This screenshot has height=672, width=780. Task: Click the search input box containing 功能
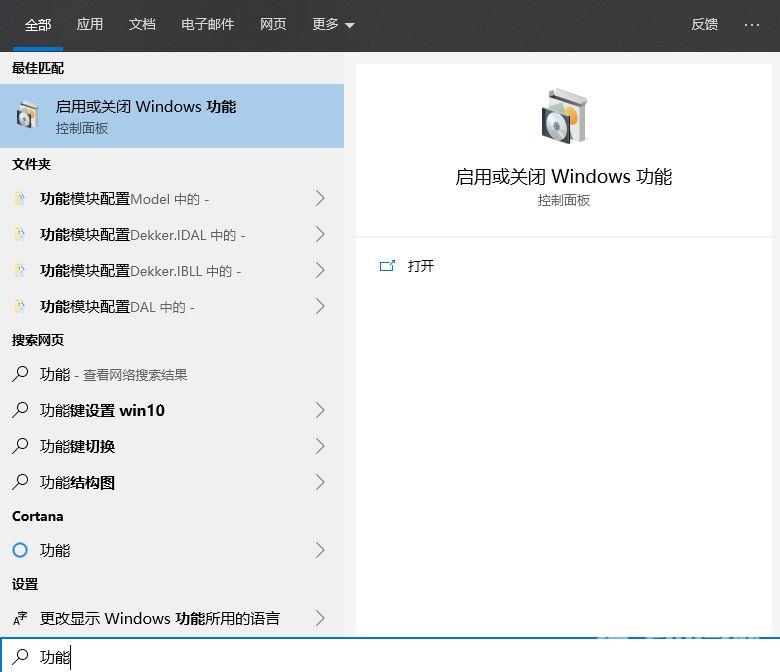pyautogui.click(x=400, y=657)
